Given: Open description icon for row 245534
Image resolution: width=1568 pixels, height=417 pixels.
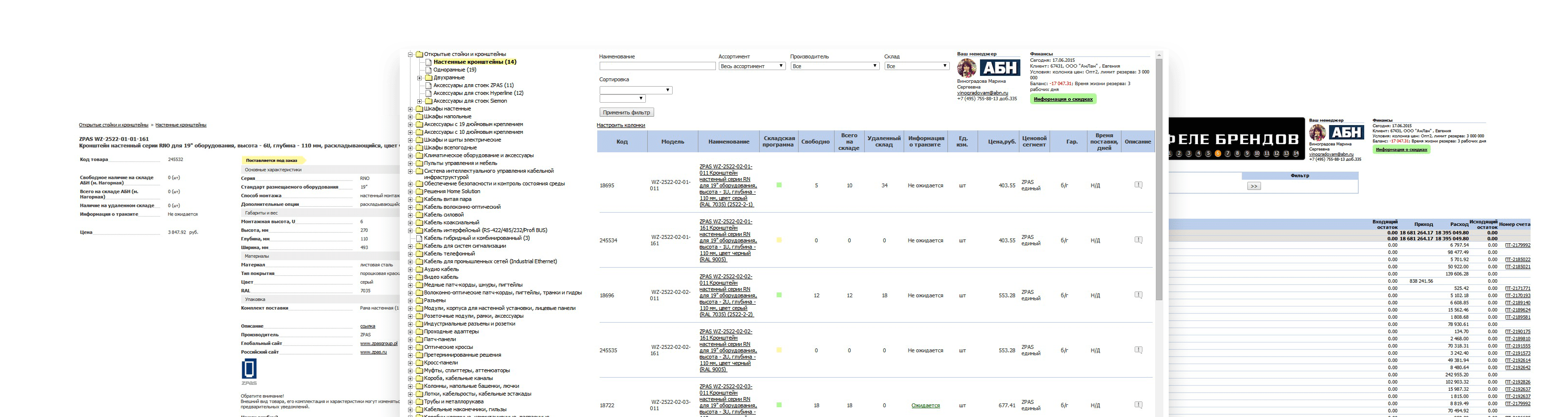Looking at the screenshot, I should point(1138,240).
